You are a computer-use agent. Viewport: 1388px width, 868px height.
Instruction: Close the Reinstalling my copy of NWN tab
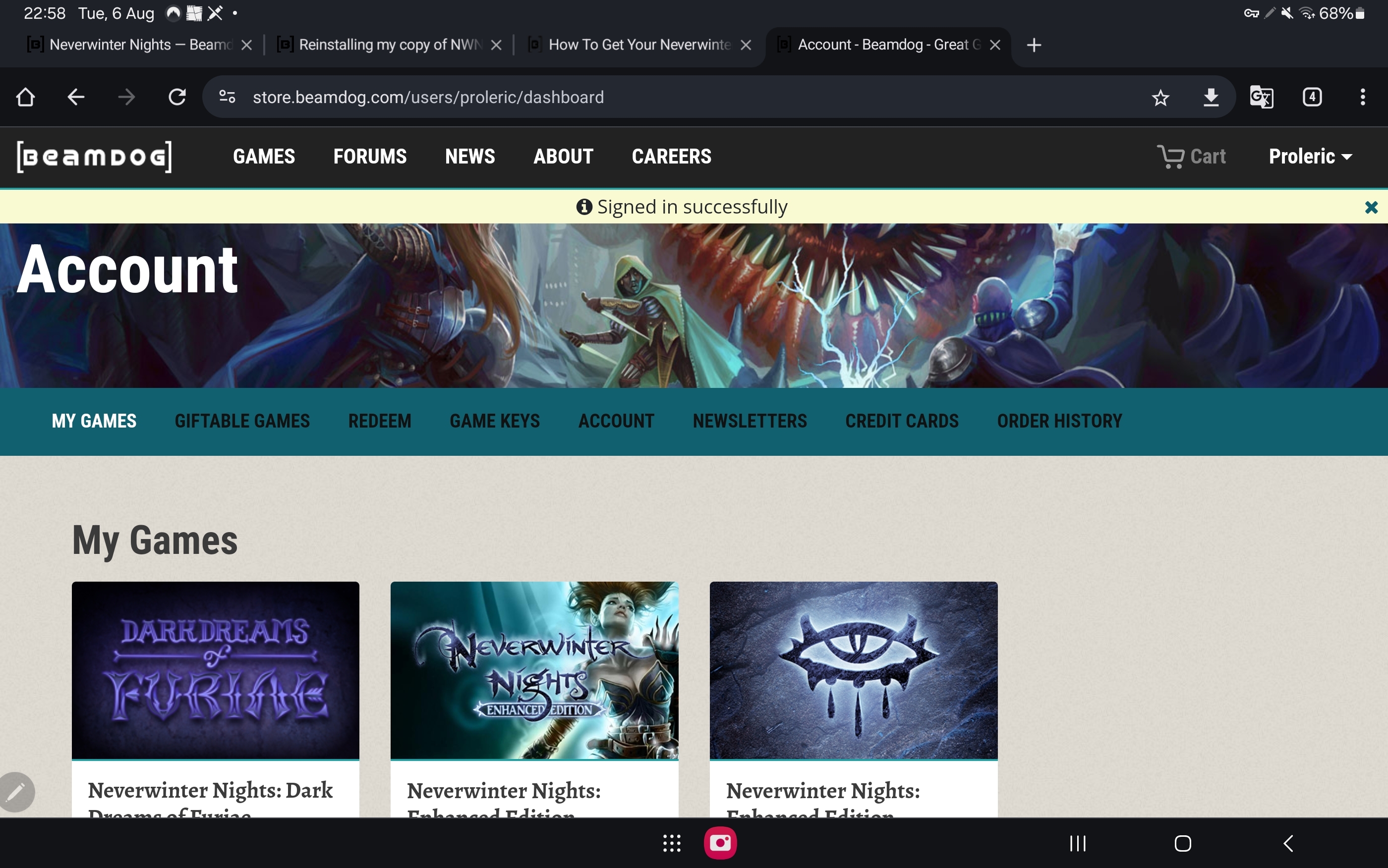(497, 45)
